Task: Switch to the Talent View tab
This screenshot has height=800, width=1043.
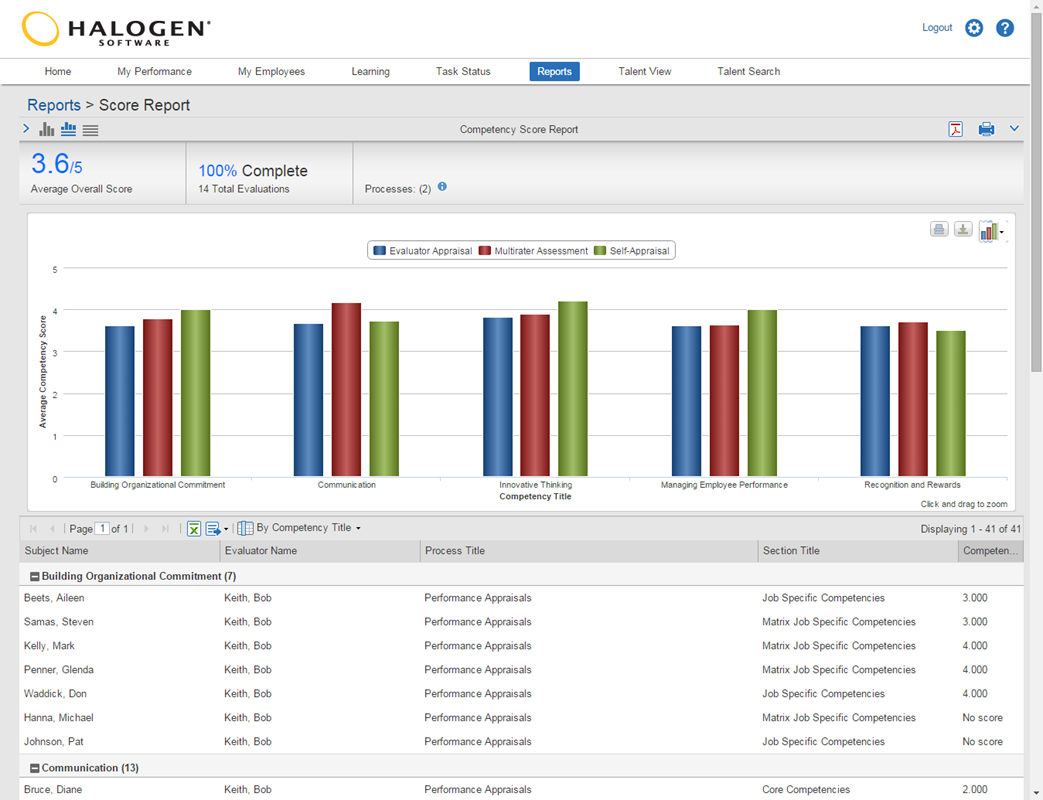Action: 645,71
